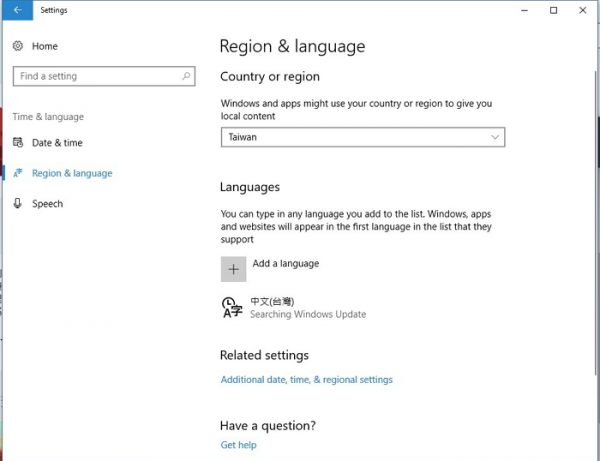The width and height of the screenshot is (600, 461).
Task: Open the Taiwan country dropdown
Action: tap(363, 137)
